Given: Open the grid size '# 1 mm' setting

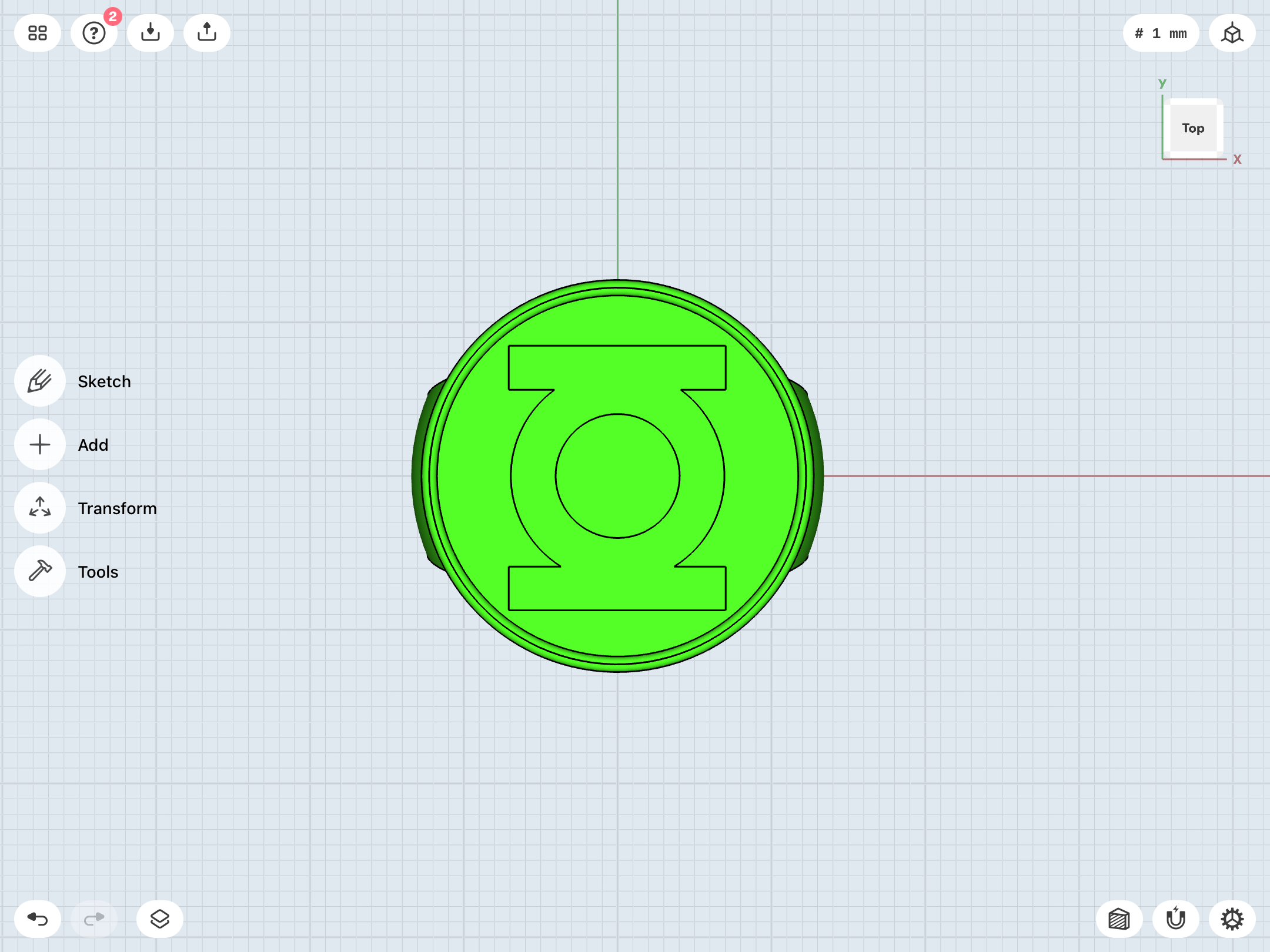Looking at the screenshot, I should point(1161,33).
